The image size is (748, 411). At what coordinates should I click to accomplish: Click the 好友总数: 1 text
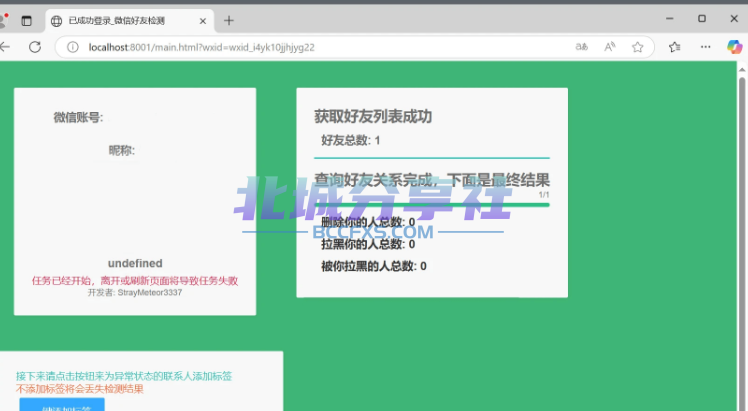click(x=351, y=140)
